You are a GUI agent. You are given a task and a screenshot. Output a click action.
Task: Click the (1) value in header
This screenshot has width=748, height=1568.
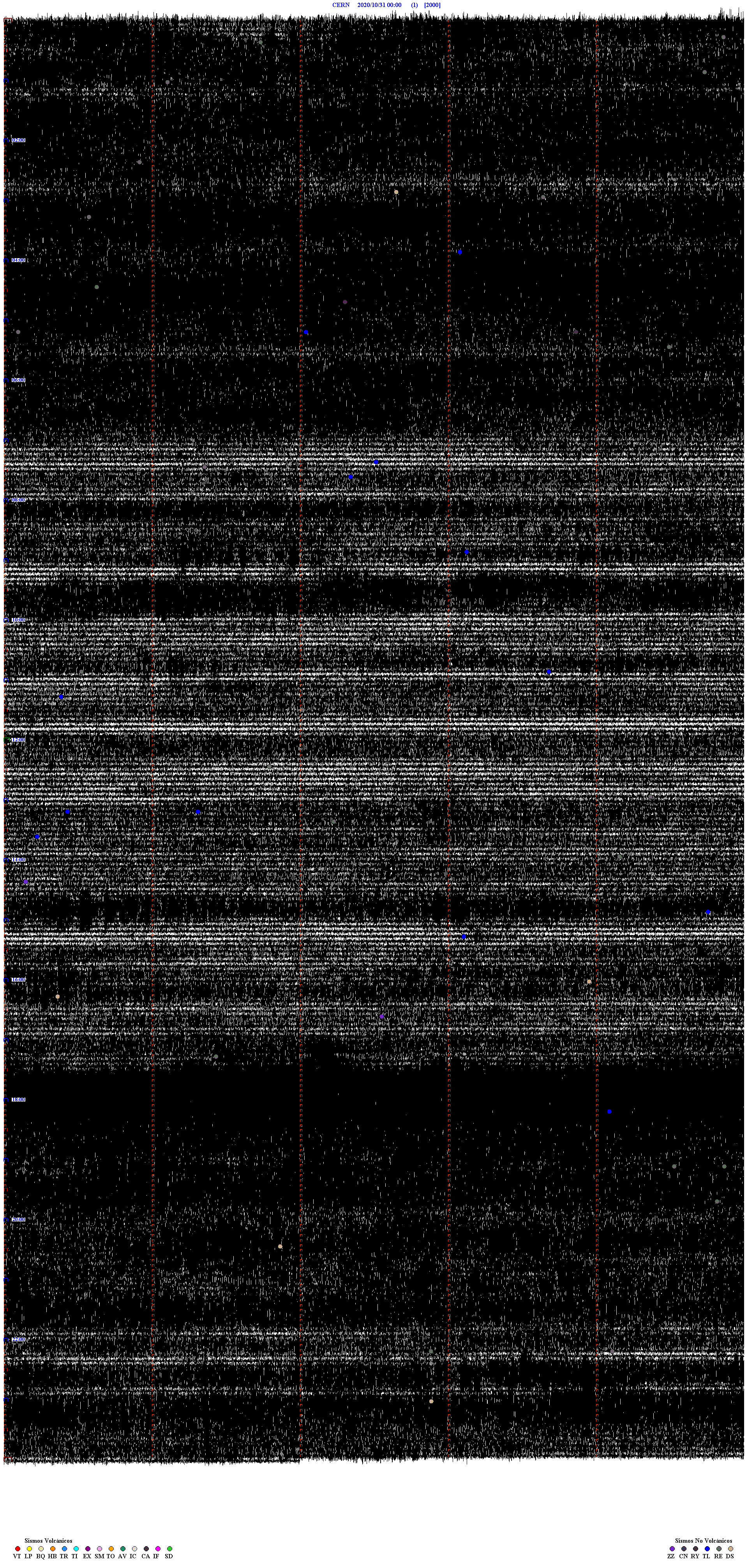pos(415,5)
